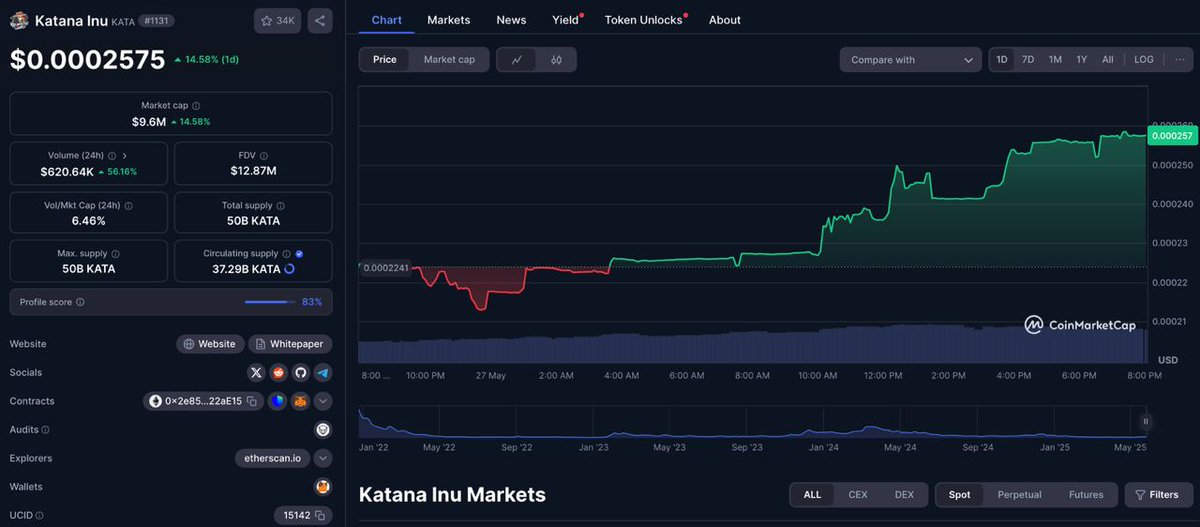Select the 1Y time range
The image size is (1200, 527).
[x=1082, y=60]
